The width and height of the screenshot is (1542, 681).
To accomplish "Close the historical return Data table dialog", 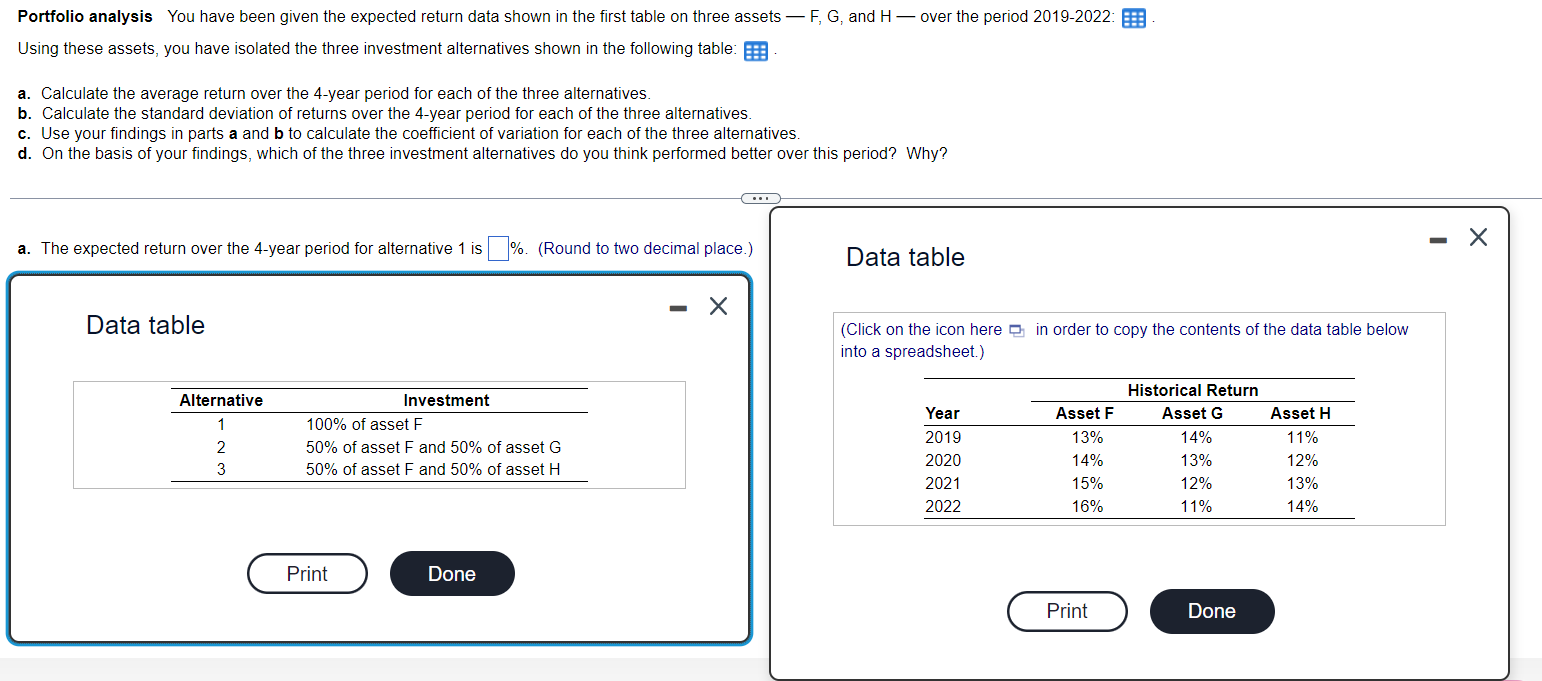I will pyautogui.click(x=1478, y=237).
